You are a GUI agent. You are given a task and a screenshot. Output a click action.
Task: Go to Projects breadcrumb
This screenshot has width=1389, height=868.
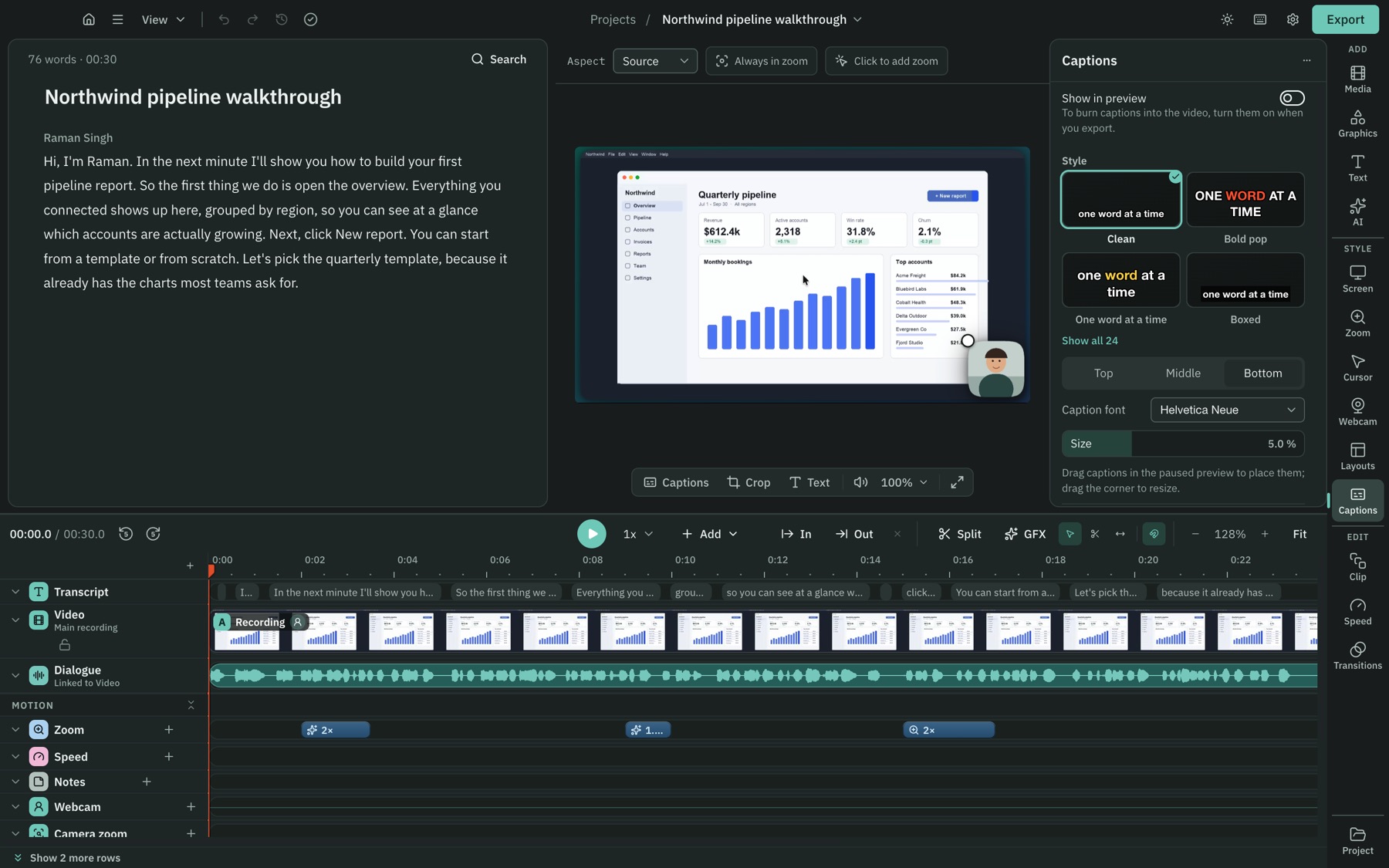[613, 19]
